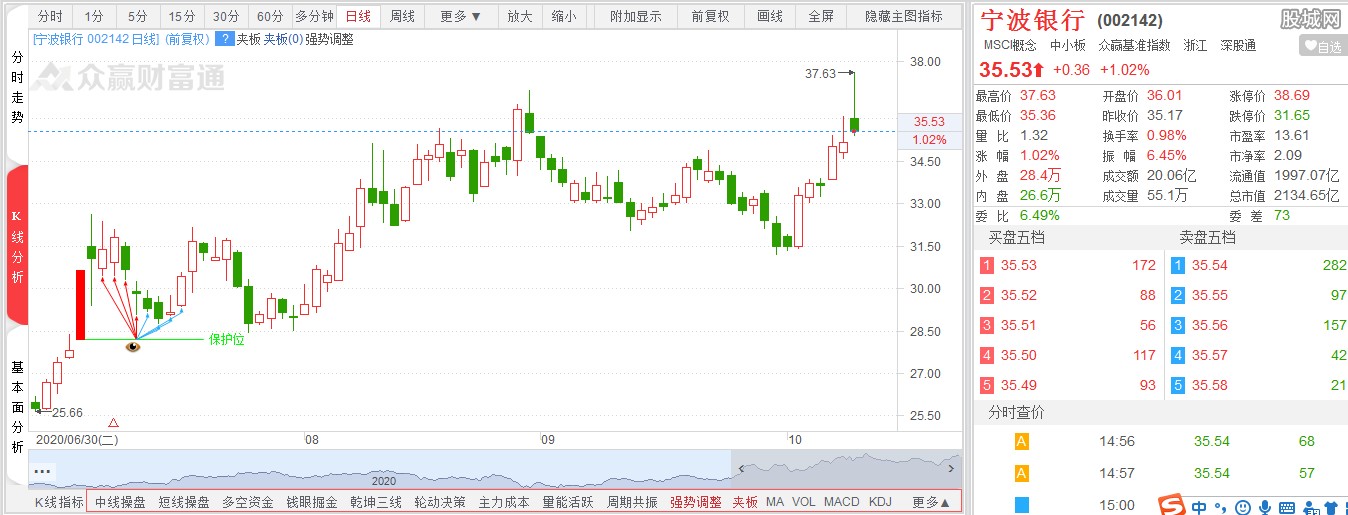Click the 画线 drawing button
This screenshot has width=1348, height=515.
770,17
